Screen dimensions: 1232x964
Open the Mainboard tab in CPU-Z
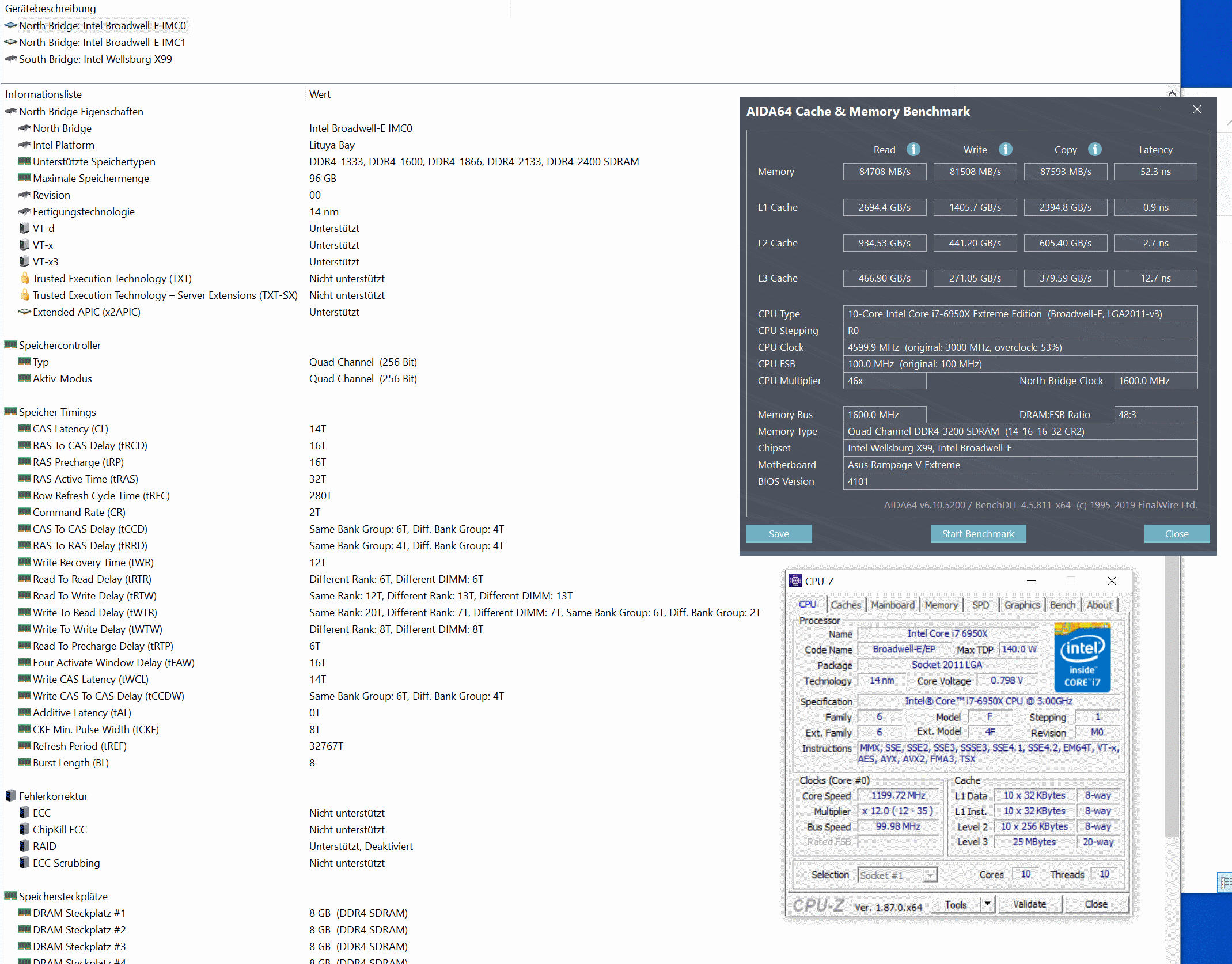[893, 605]
